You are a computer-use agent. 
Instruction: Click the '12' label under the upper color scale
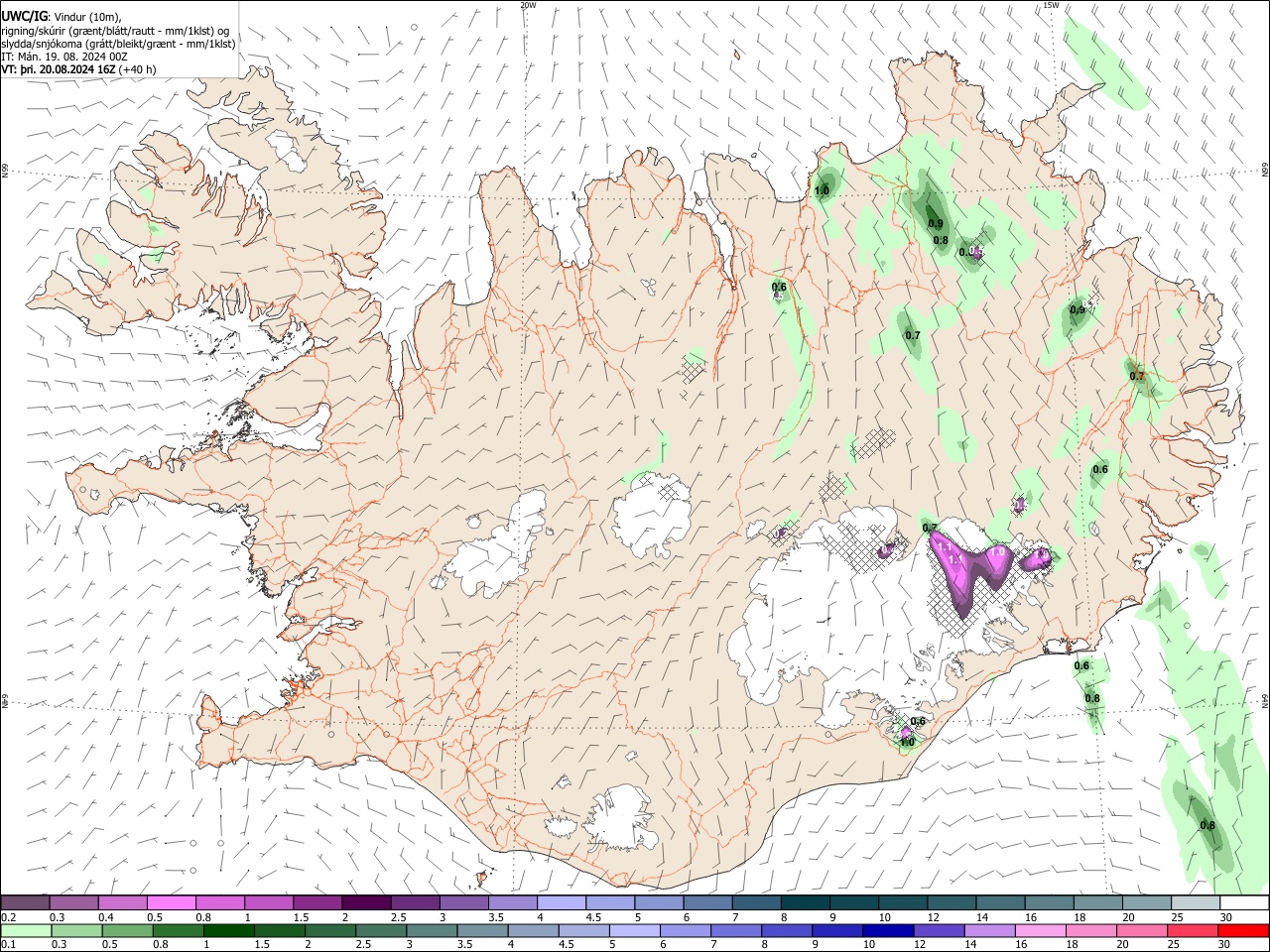[x=935, y=917]
